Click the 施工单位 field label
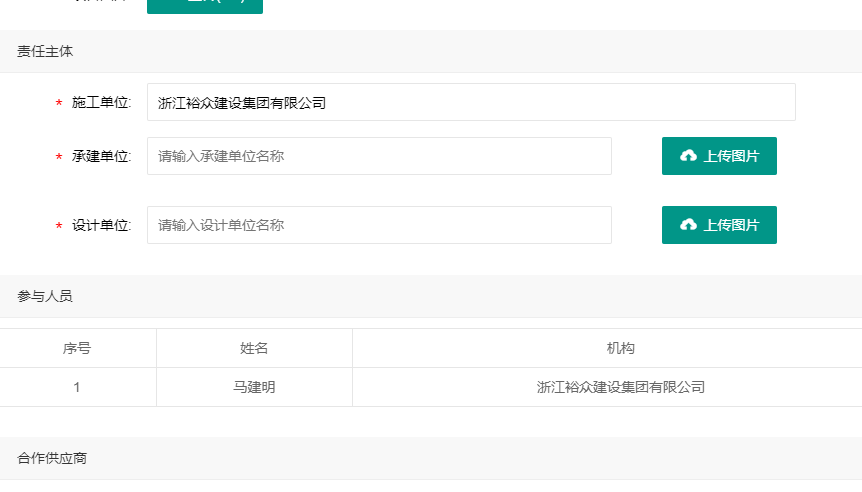 click(101, 102)
